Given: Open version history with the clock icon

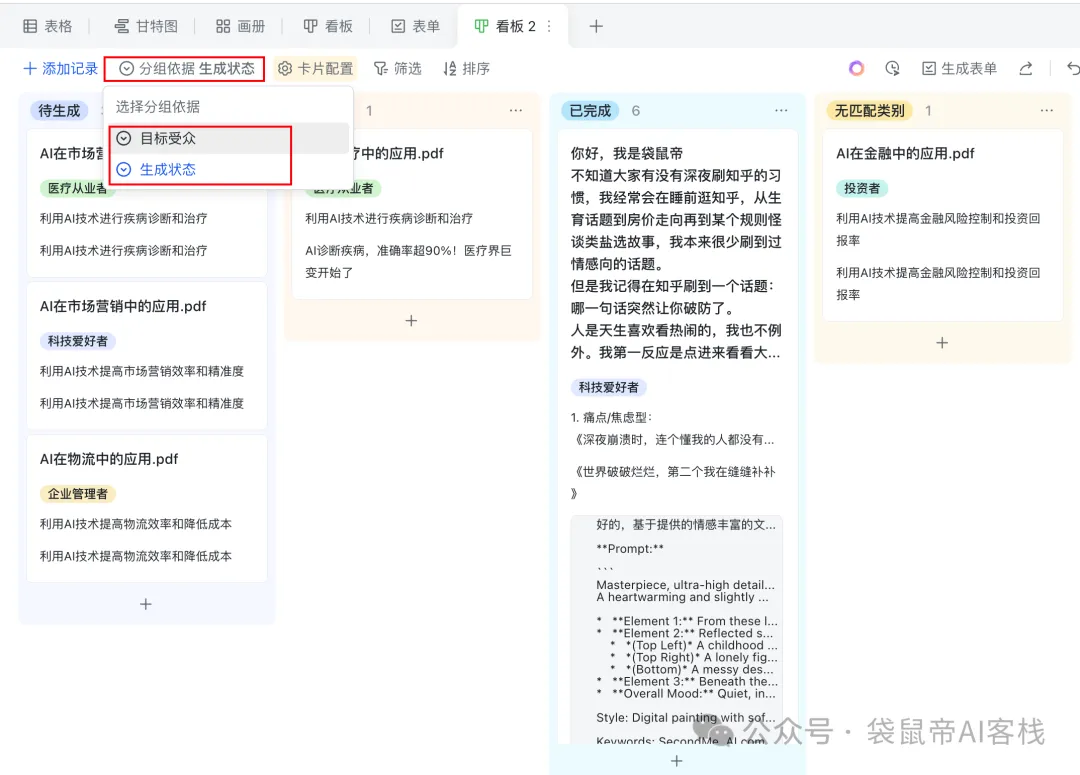Looking at the screenshot, I should tap(891, 67).
